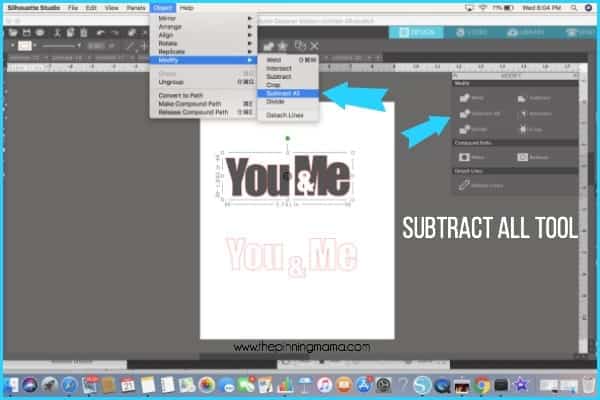Select Weld from the Modify submenu
600x400 pixels.
(x=288, y=60)
